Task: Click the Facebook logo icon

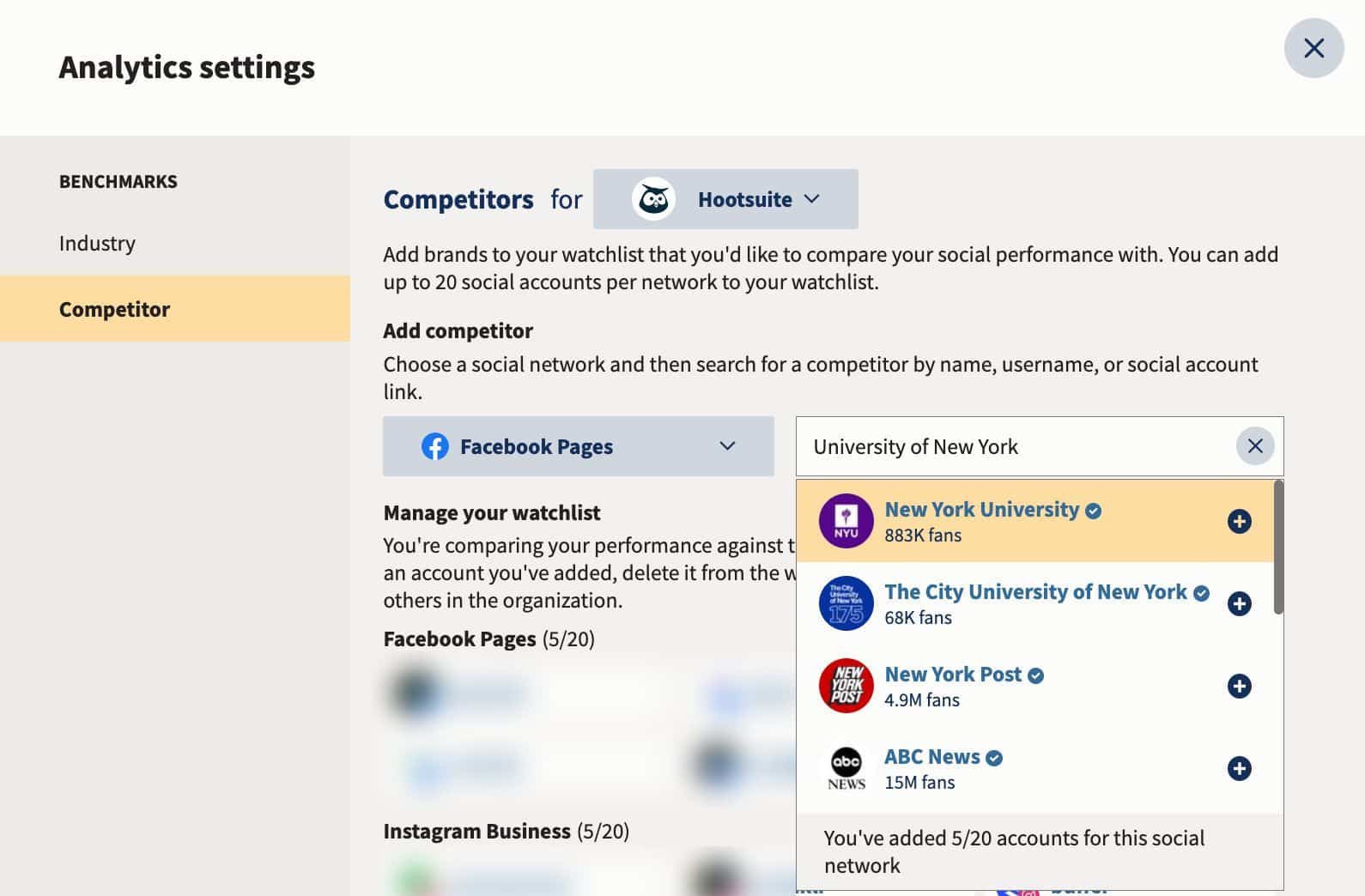Action: pos(435,446)
